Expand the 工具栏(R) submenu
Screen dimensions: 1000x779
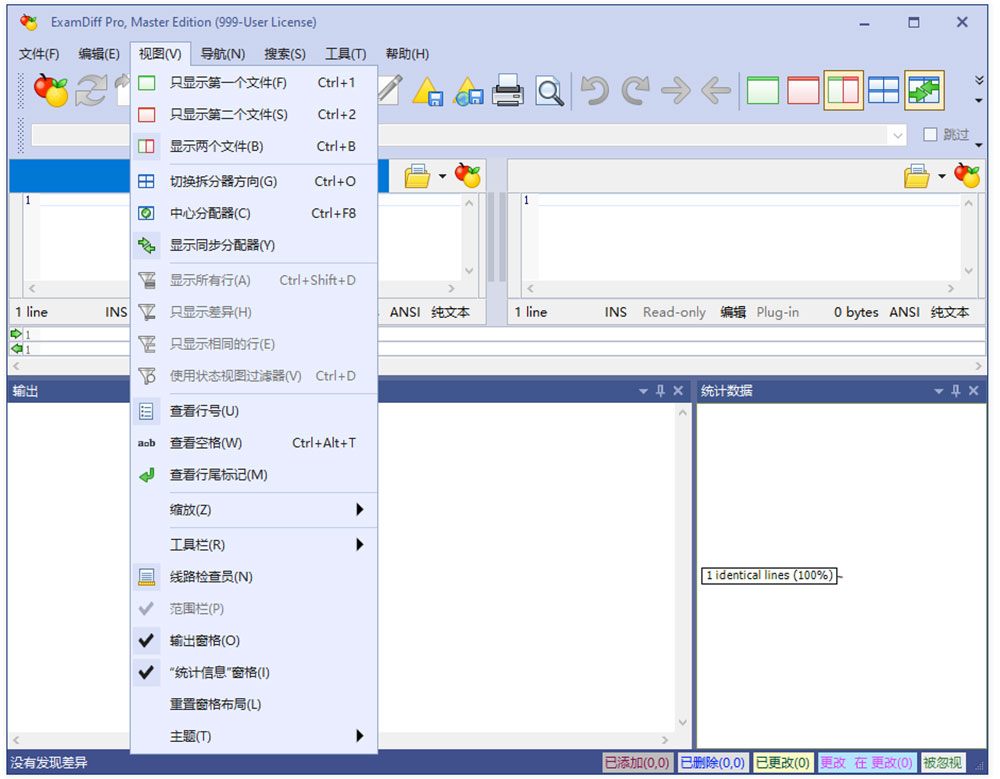click(x=254, y=545)
